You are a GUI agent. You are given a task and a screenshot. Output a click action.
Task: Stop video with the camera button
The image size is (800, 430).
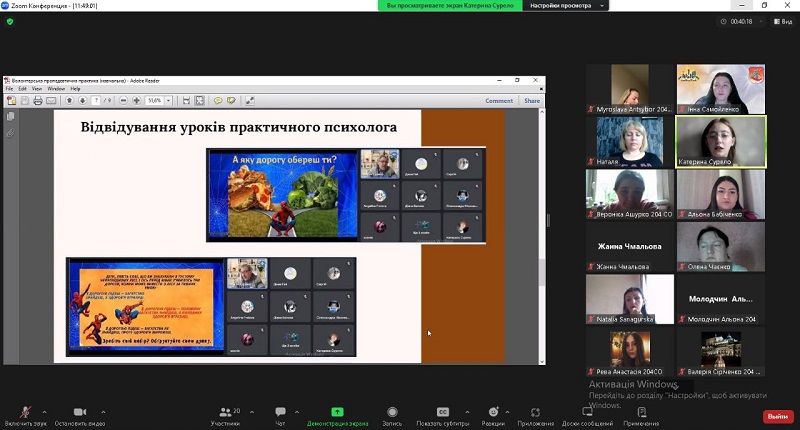pos(79,412)
